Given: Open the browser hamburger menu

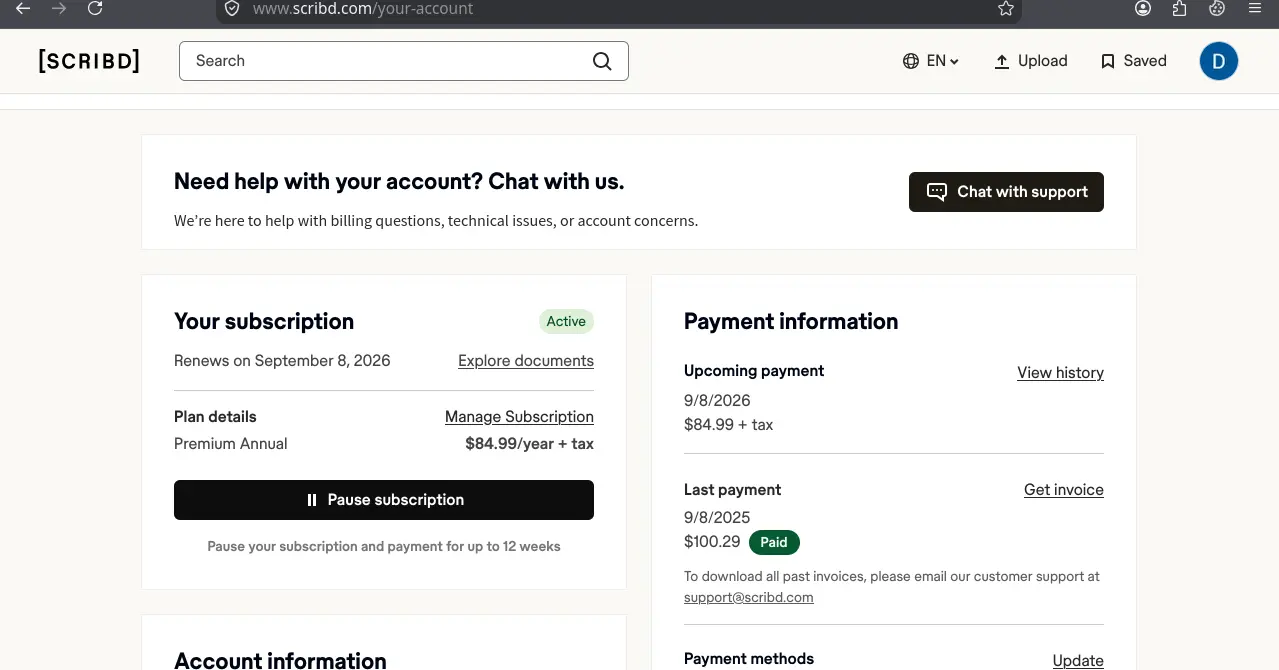Looking at the screenshot, I should click(x=1255, y=8).
